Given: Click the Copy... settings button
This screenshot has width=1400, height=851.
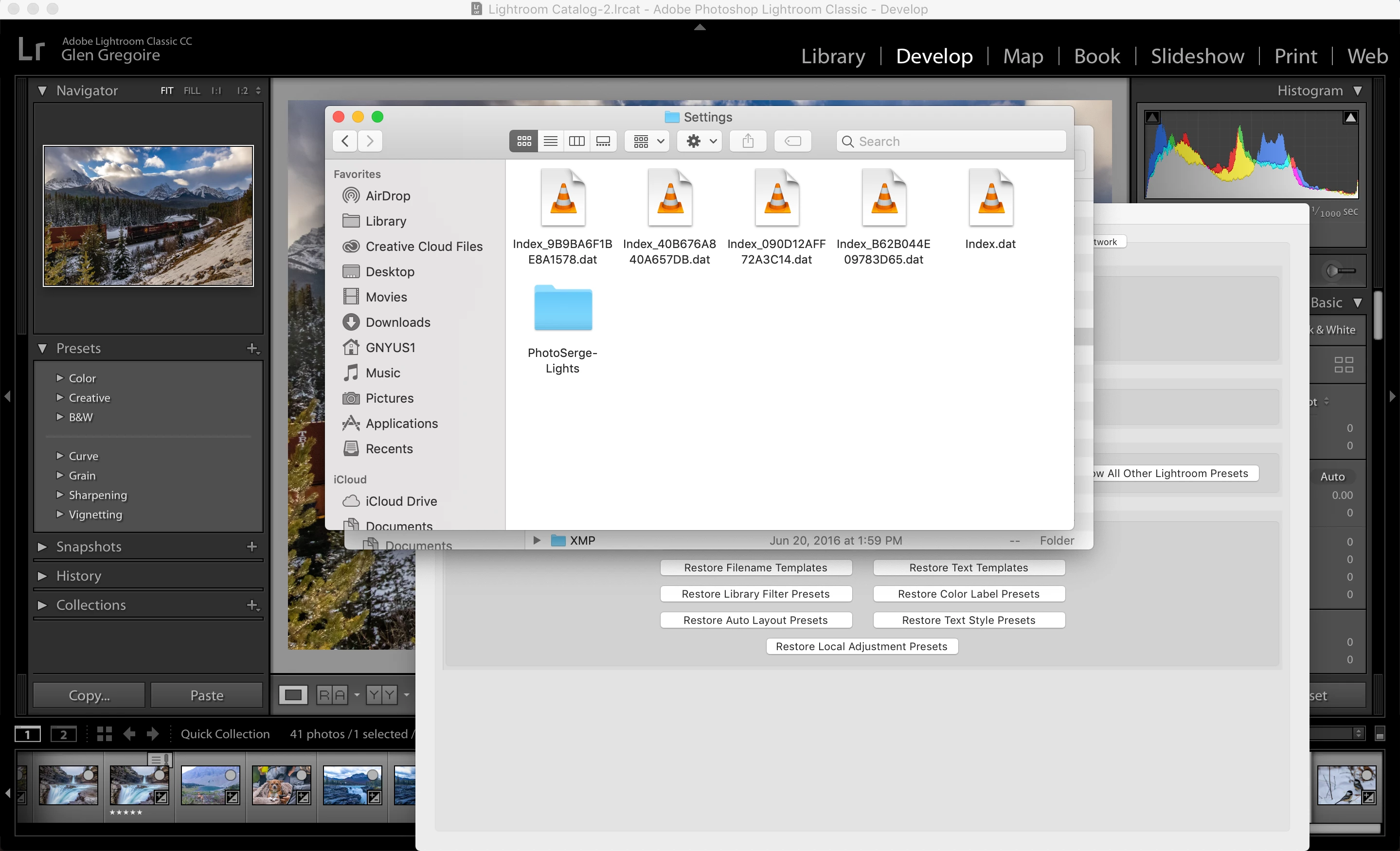Looking at the screenshot, I should [89, 695].
